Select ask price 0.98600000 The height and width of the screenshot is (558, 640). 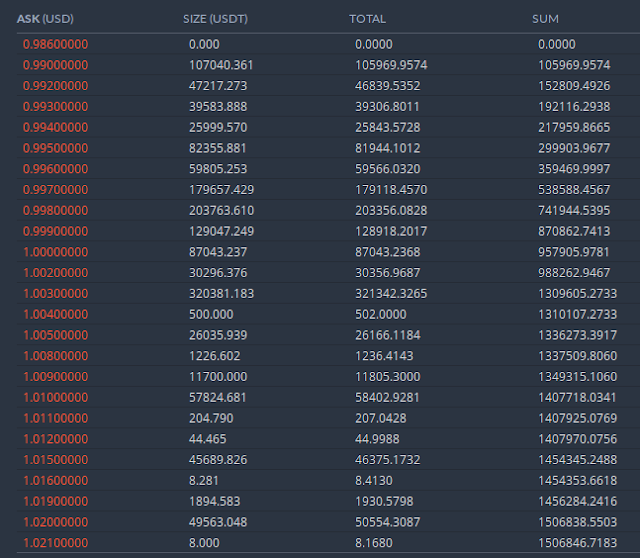(56, 44)
